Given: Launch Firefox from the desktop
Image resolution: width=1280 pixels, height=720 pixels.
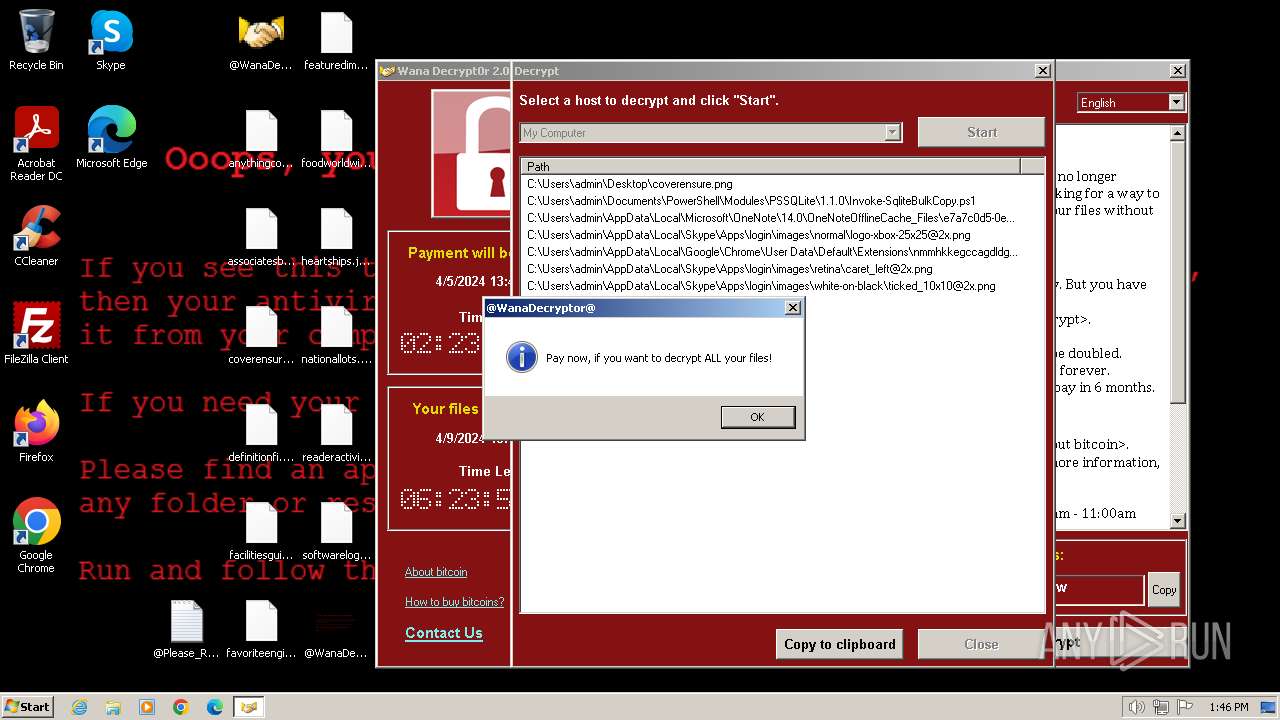Looking at the screenshot, I should coord(36,432).
